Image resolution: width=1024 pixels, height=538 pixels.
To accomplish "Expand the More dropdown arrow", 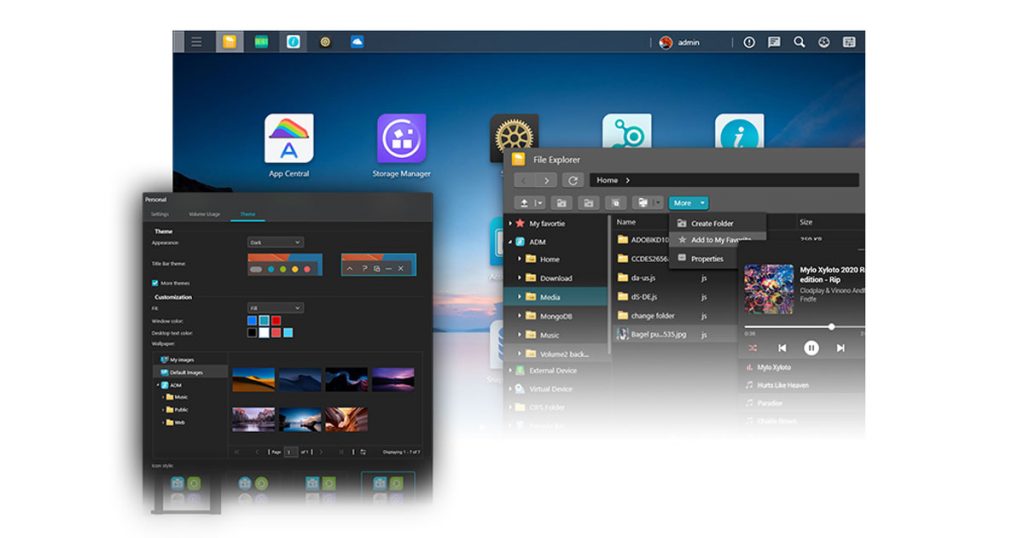I will 702,203.
